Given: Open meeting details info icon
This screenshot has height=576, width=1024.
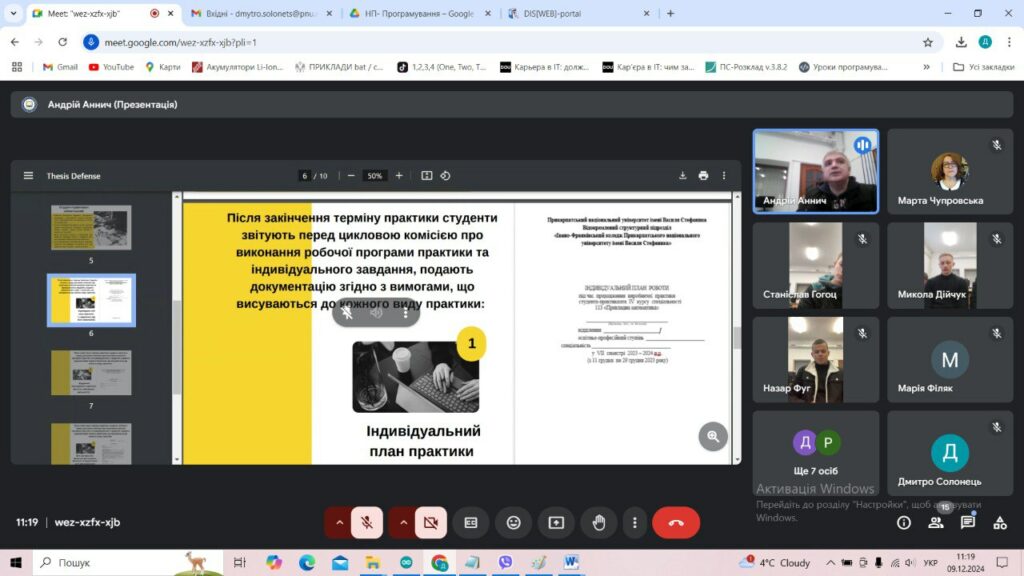Looking at the screenshot, I should (904, 522).
